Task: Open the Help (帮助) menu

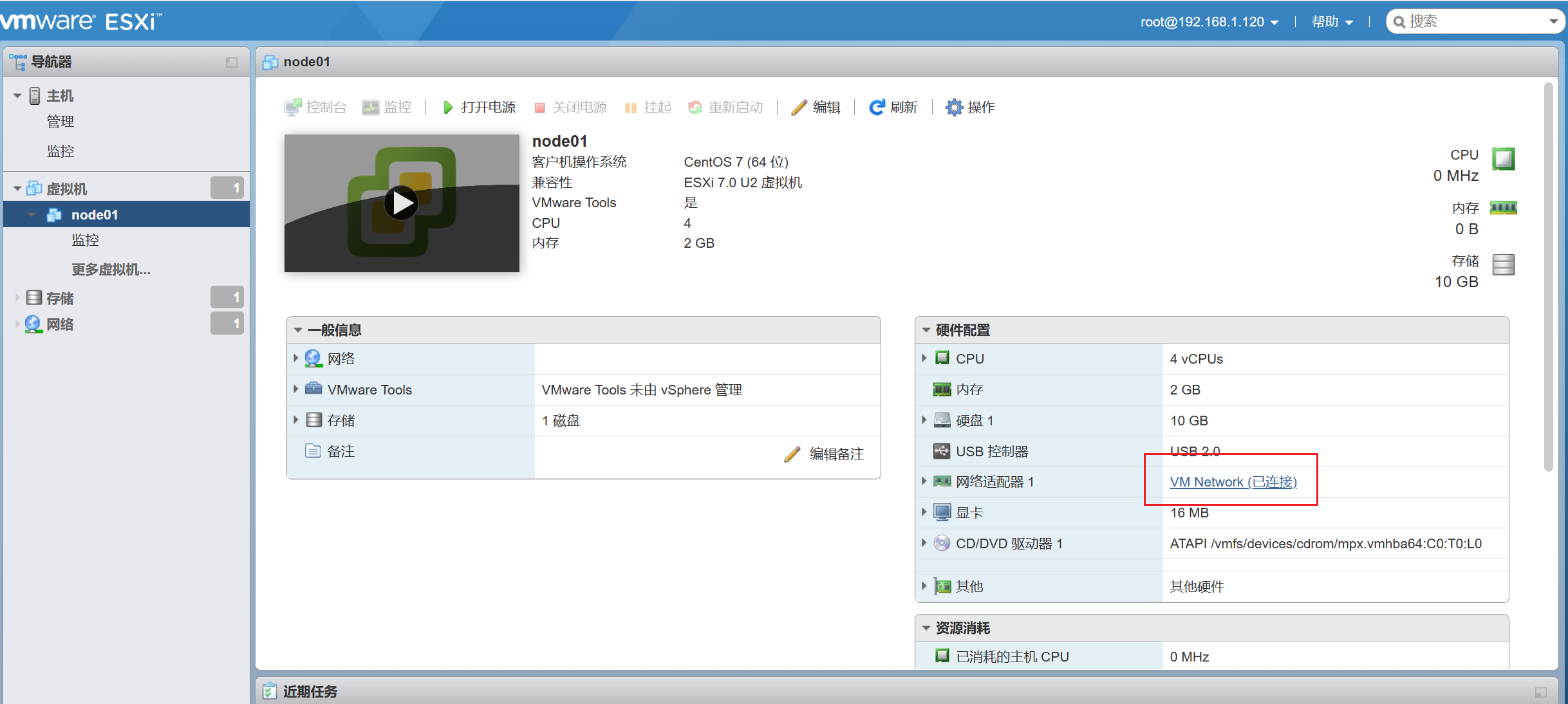Action: (1332, 22)
